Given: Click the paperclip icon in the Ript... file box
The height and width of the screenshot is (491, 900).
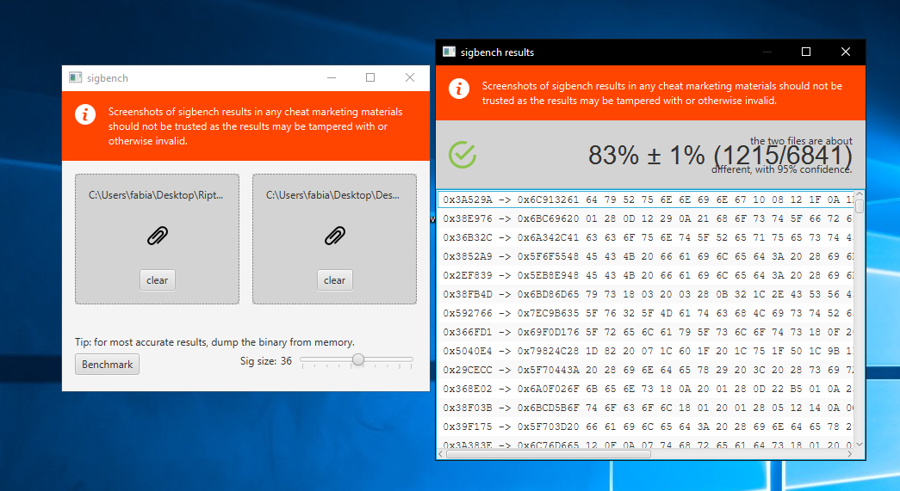Looking at the screenshot, I should (157, 236).
